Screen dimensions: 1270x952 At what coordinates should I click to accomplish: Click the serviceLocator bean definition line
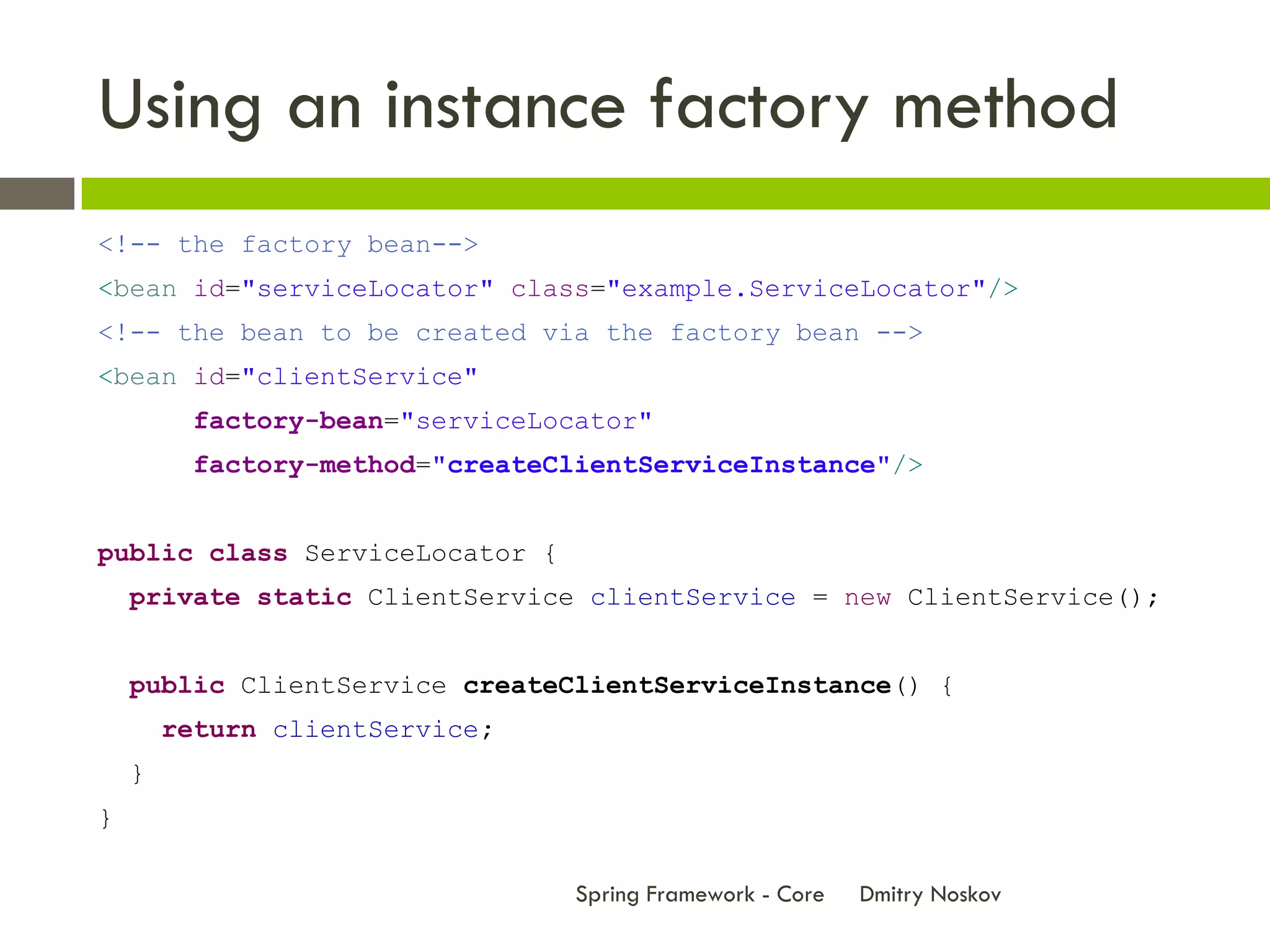click(558, 289)
